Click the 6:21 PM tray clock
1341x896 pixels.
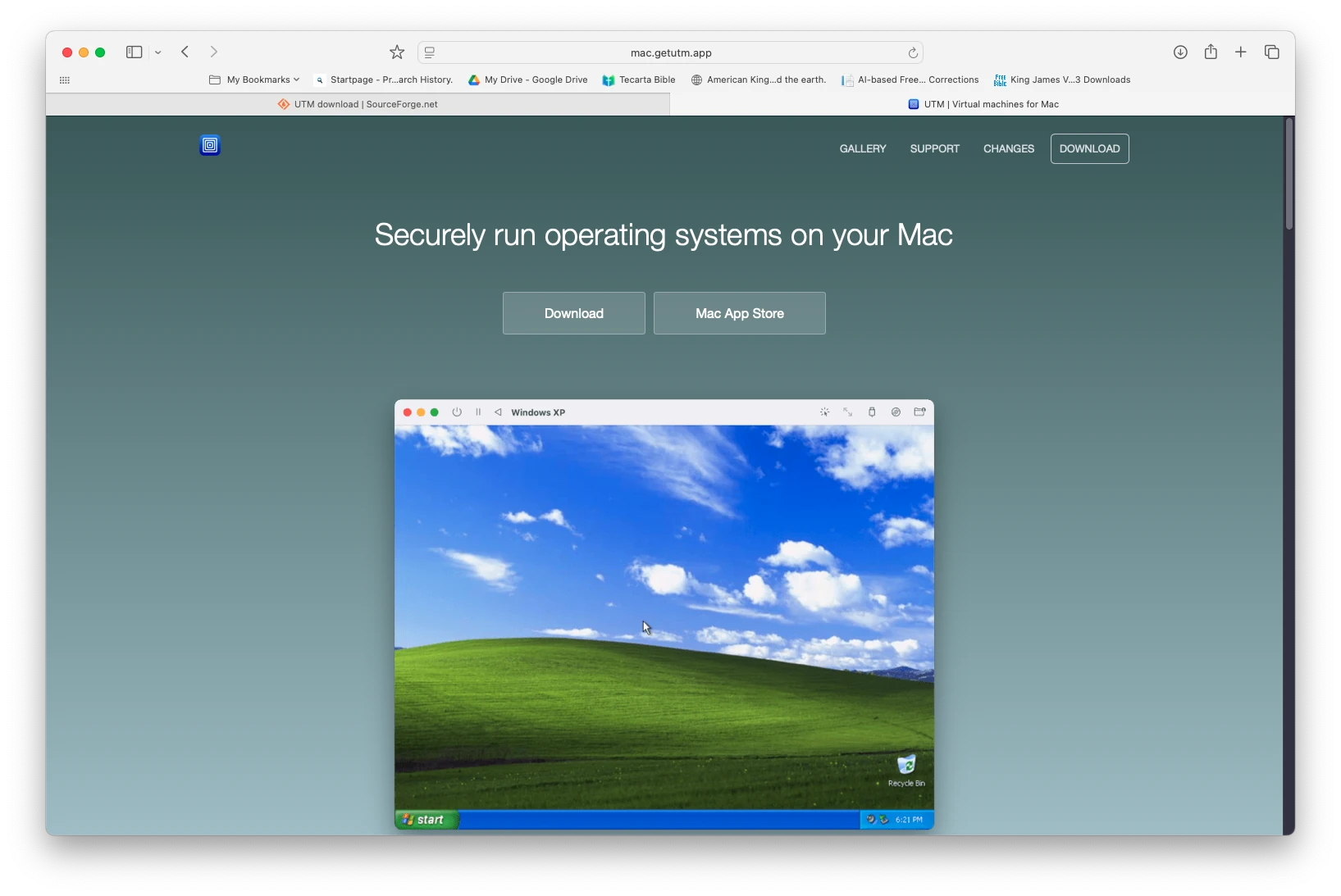[x=909, y=819]
